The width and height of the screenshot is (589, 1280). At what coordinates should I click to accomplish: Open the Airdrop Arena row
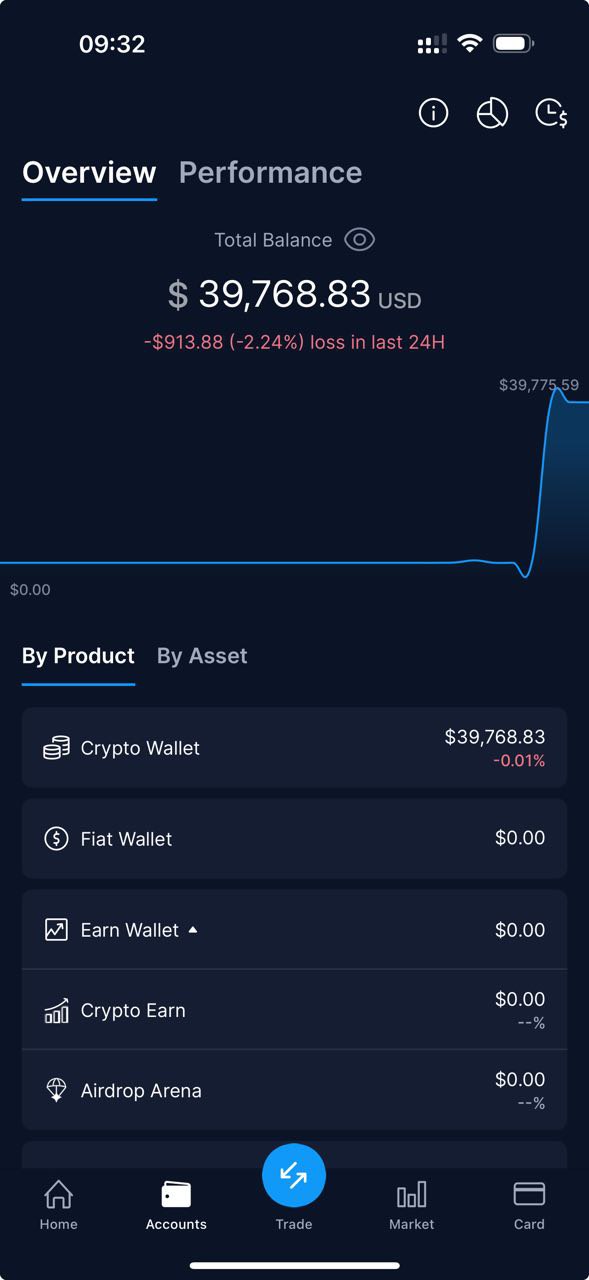coord(294,1090)
